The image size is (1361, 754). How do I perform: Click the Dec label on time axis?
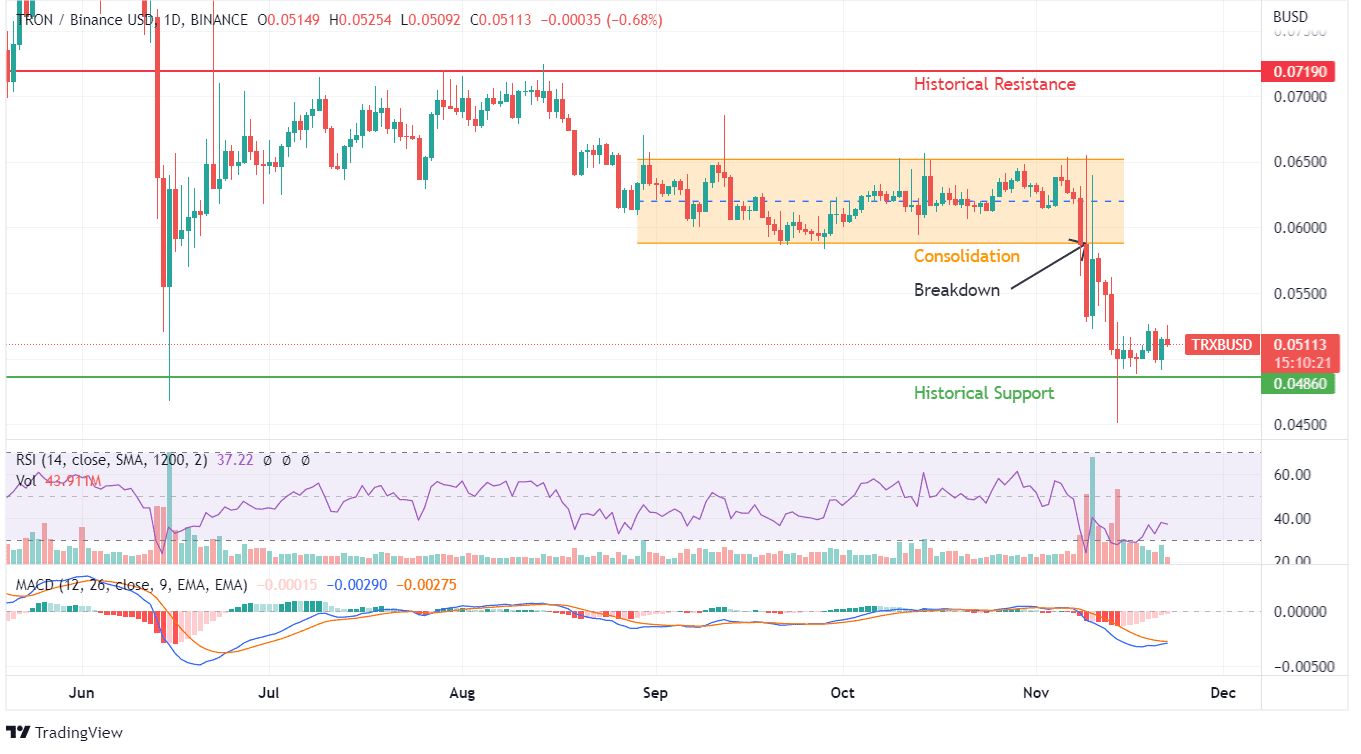pyautogui.click(x=1224, y=692)
